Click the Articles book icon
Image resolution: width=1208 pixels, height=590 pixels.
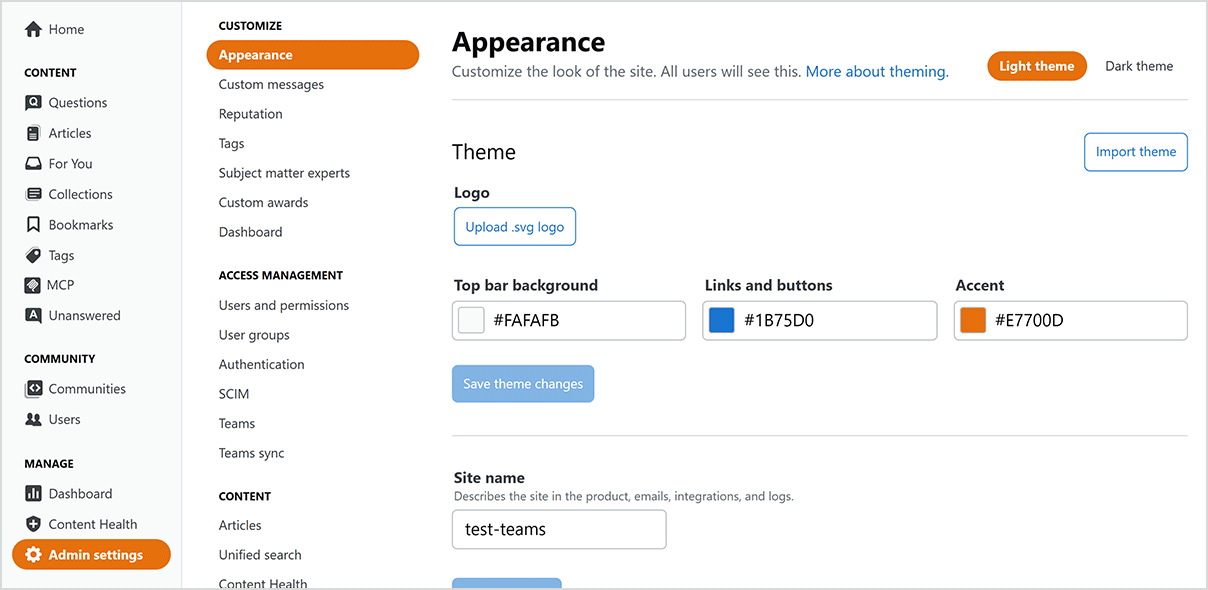tap(33, 133)
